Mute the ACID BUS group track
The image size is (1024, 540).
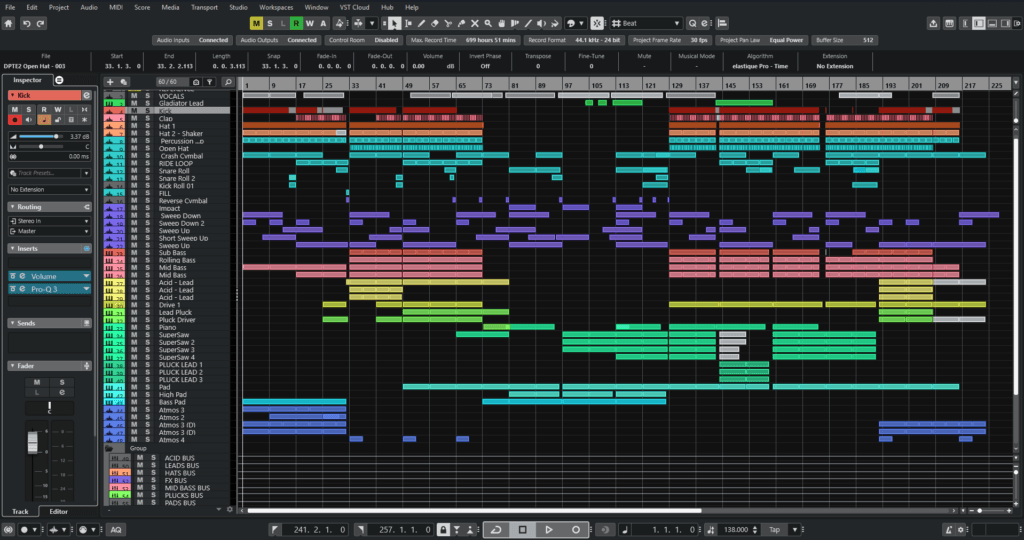pyautogui.click(x=140, y=458)
